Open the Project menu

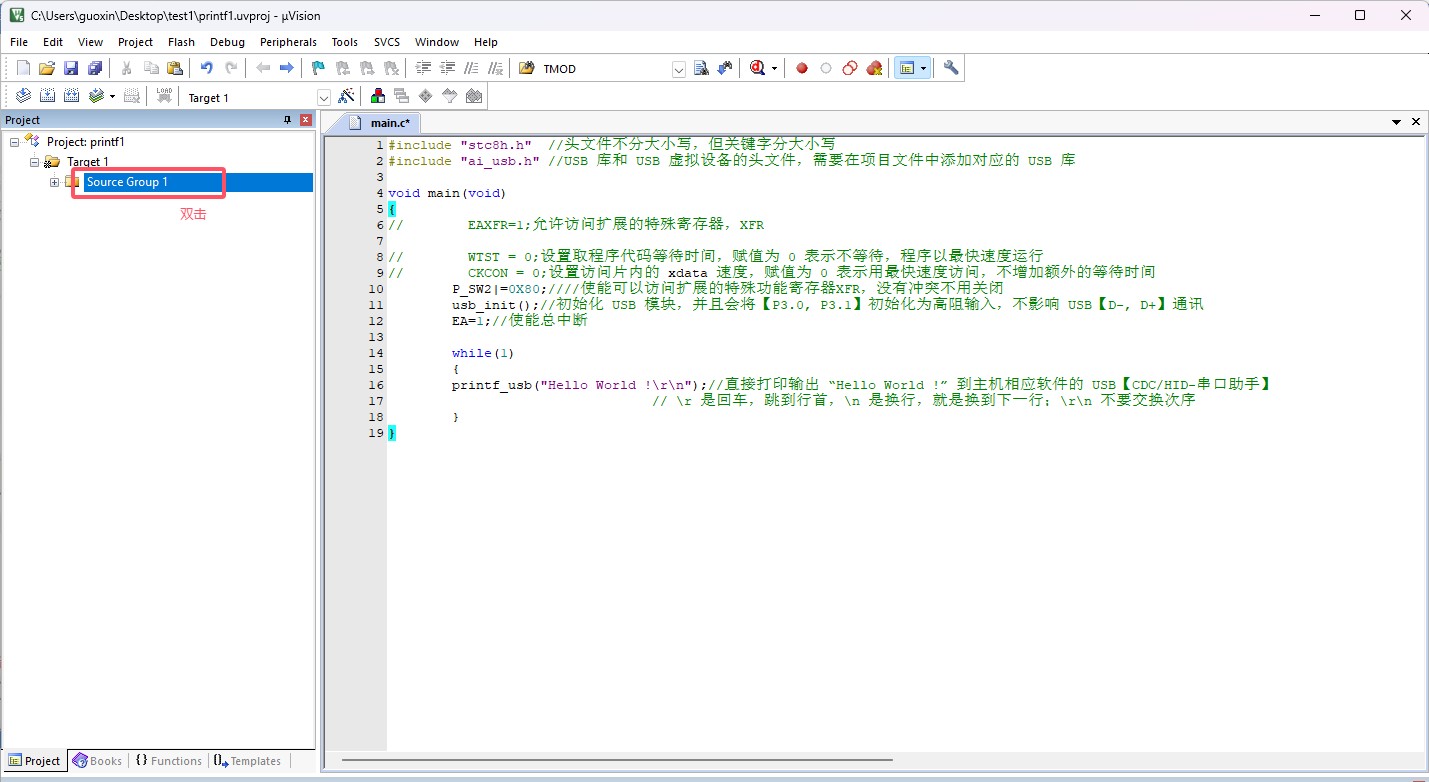click(x=135, y=42)
